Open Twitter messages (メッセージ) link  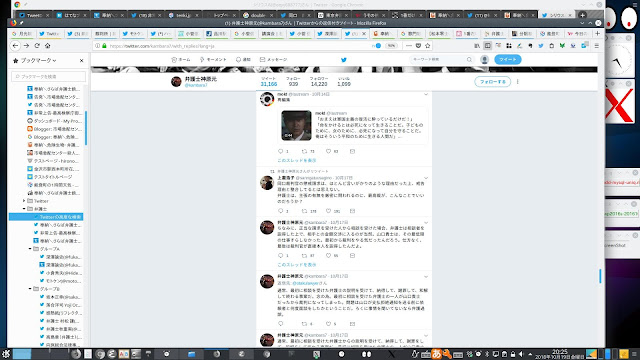tap(273, 60)
